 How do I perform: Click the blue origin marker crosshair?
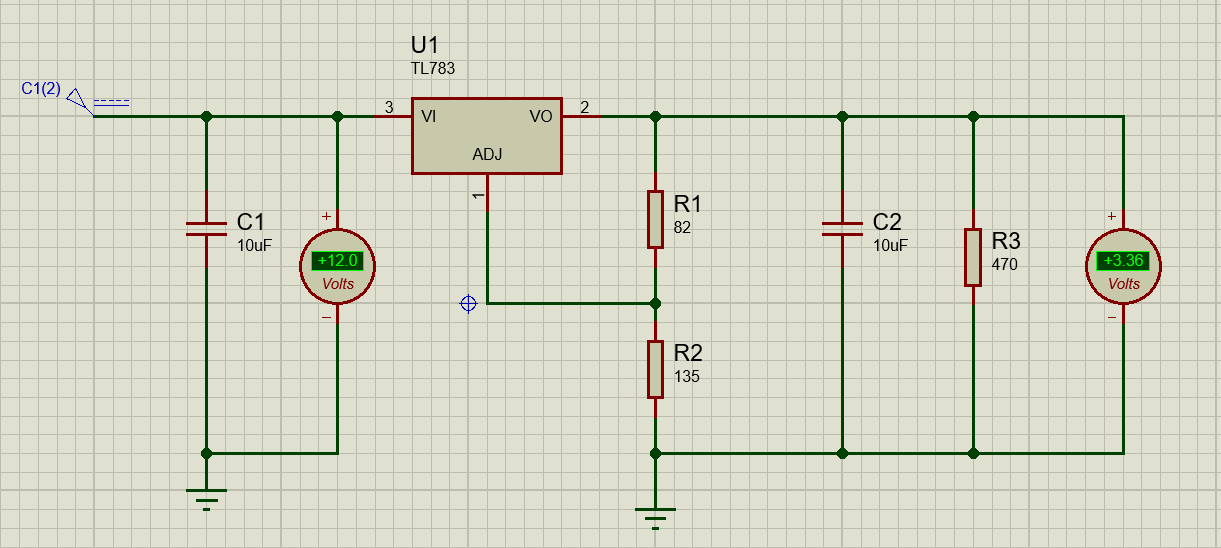click(x=468, y=303)
